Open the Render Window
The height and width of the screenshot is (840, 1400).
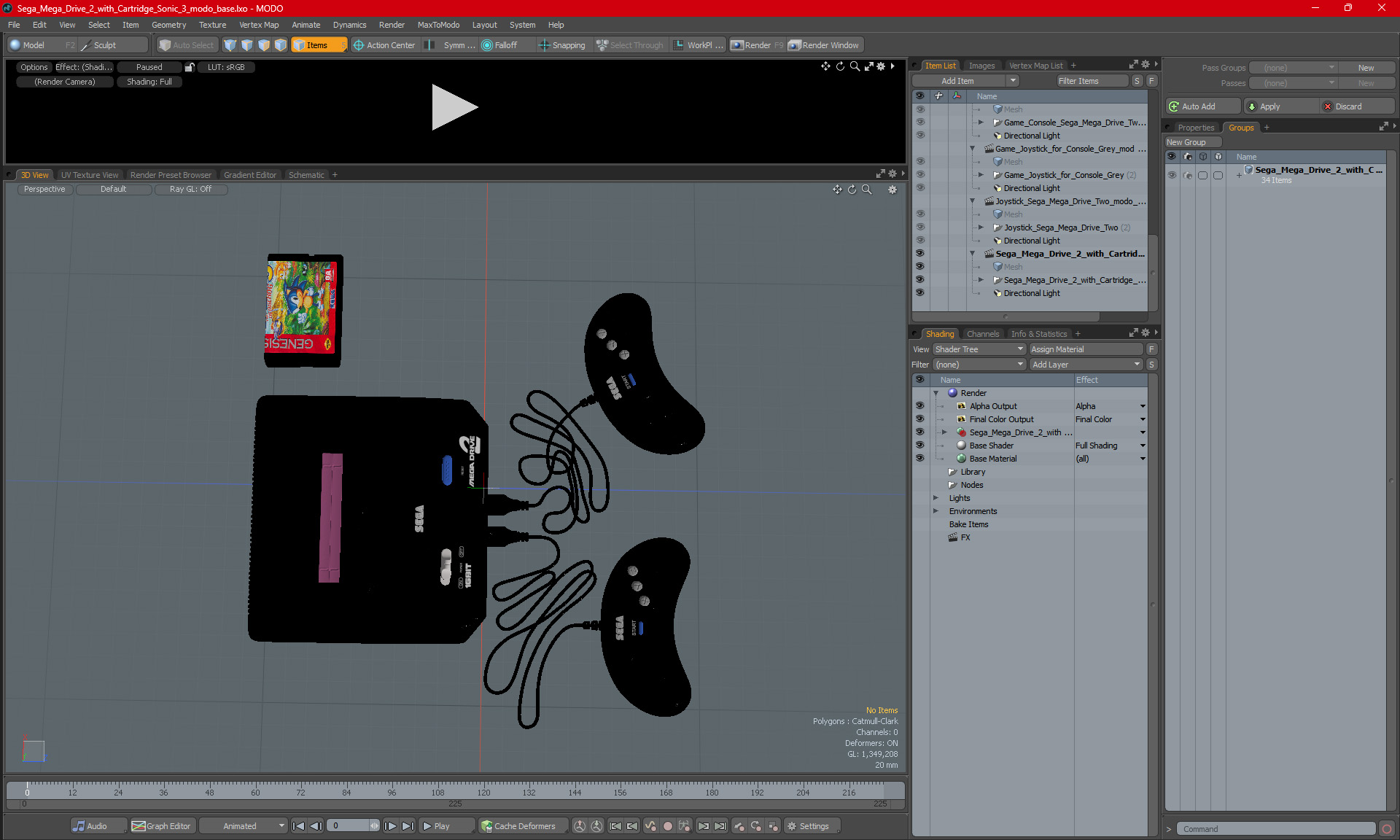[x=825, y=45]
